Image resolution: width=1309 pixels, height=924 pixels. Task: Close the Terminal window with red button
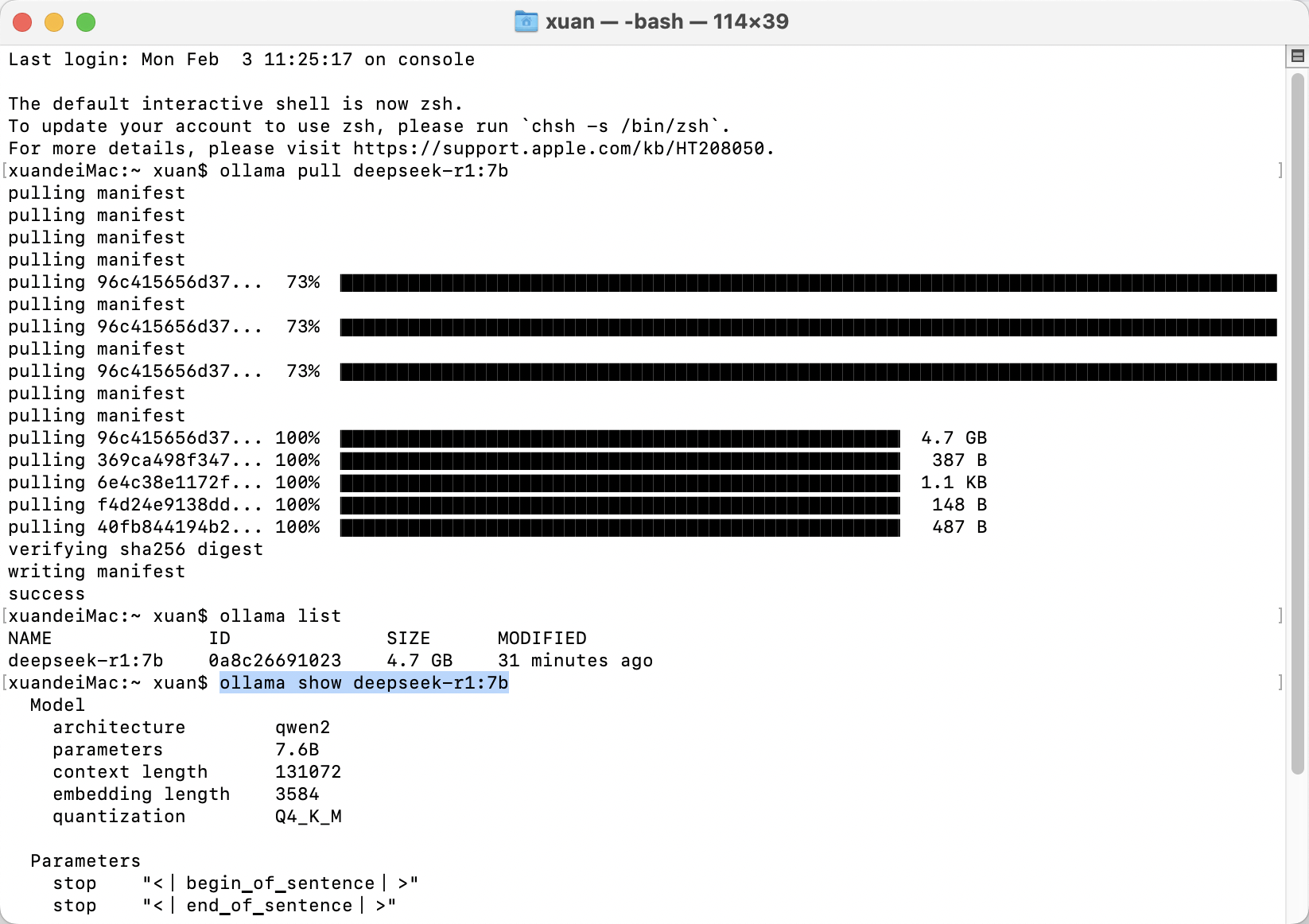(x=22, y=22)
